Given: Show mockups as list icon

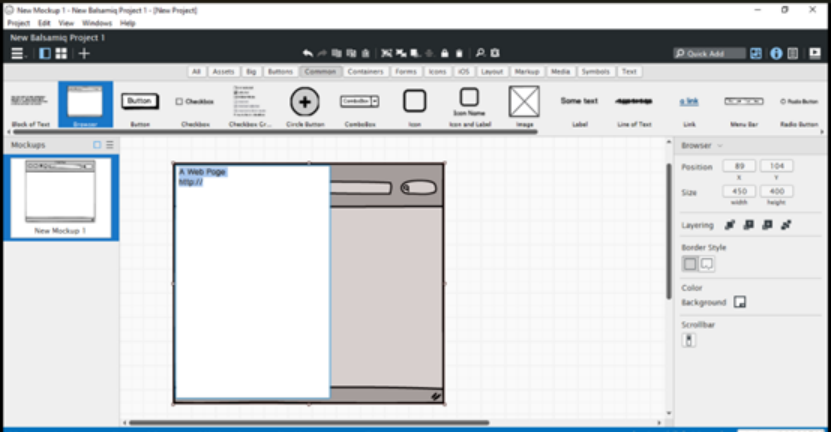Looking at the screenshot, I should (x=110, y=145).
